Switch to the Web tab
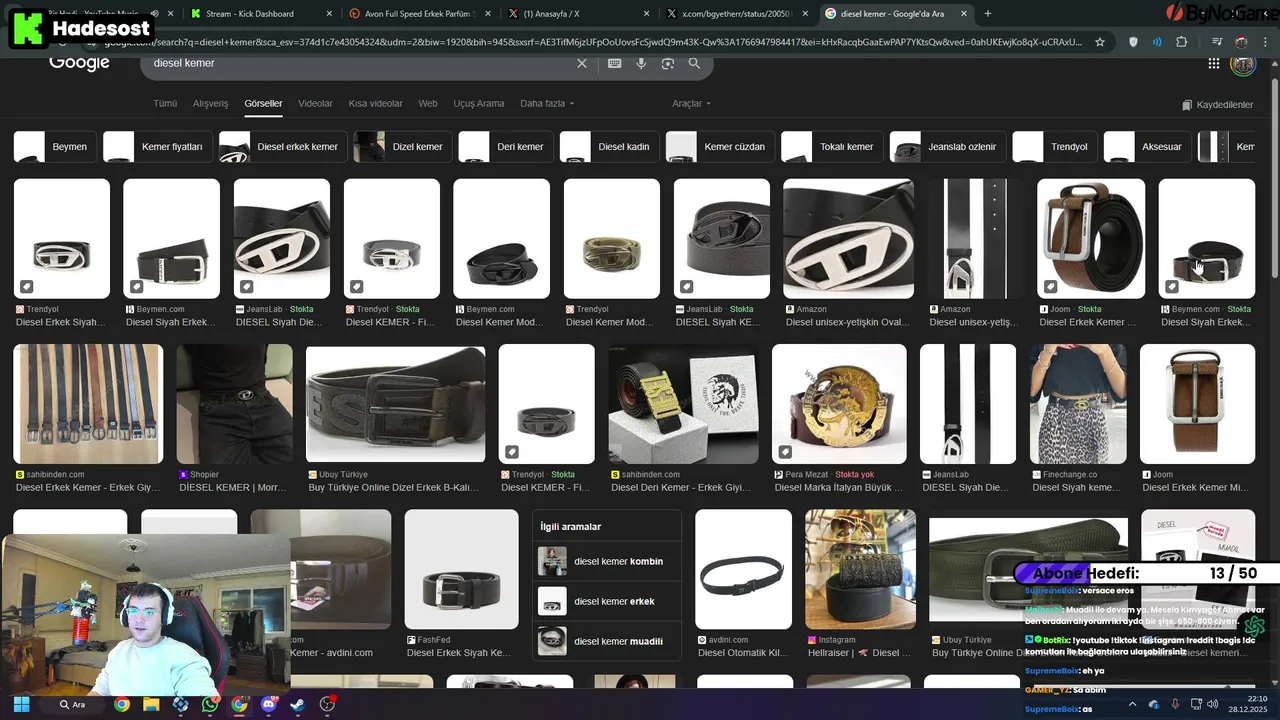 (428, 103)
